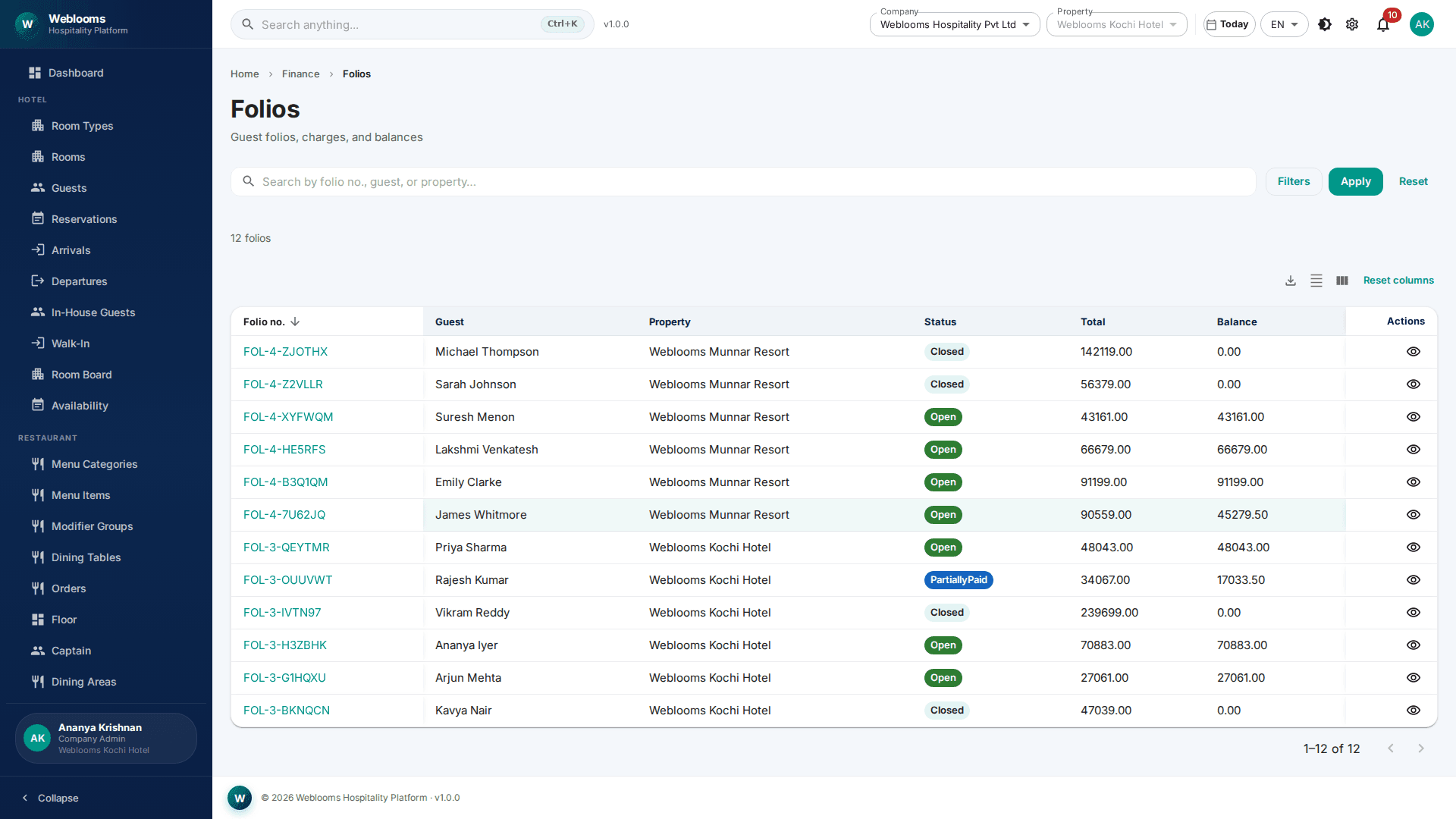The width and height of the screenshot is (1456, 819).
Task: Open Dining Tables in the sidebar
Action: 106,557
